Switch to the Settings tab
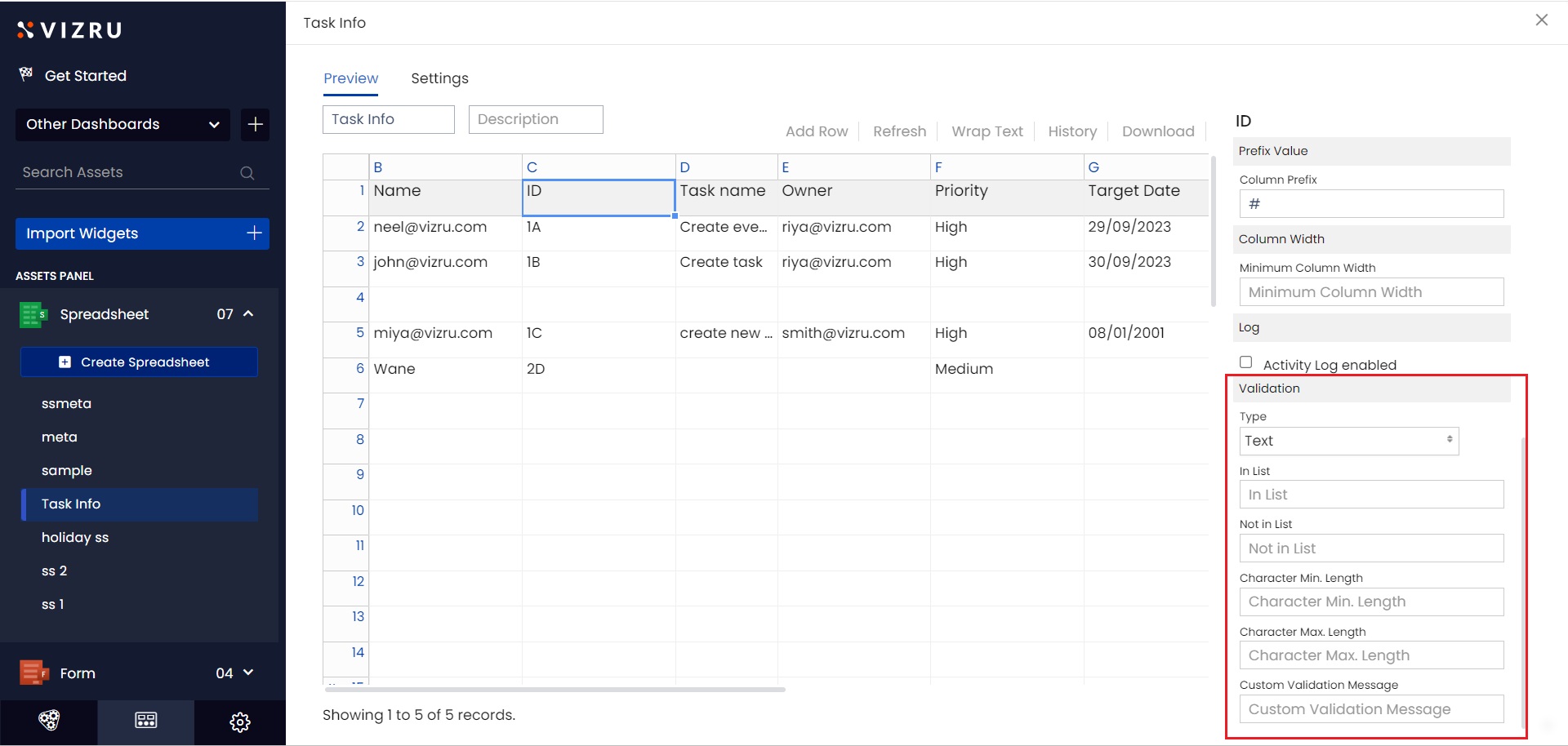This screenshot has height=746, width=1568. click(439, 78)
